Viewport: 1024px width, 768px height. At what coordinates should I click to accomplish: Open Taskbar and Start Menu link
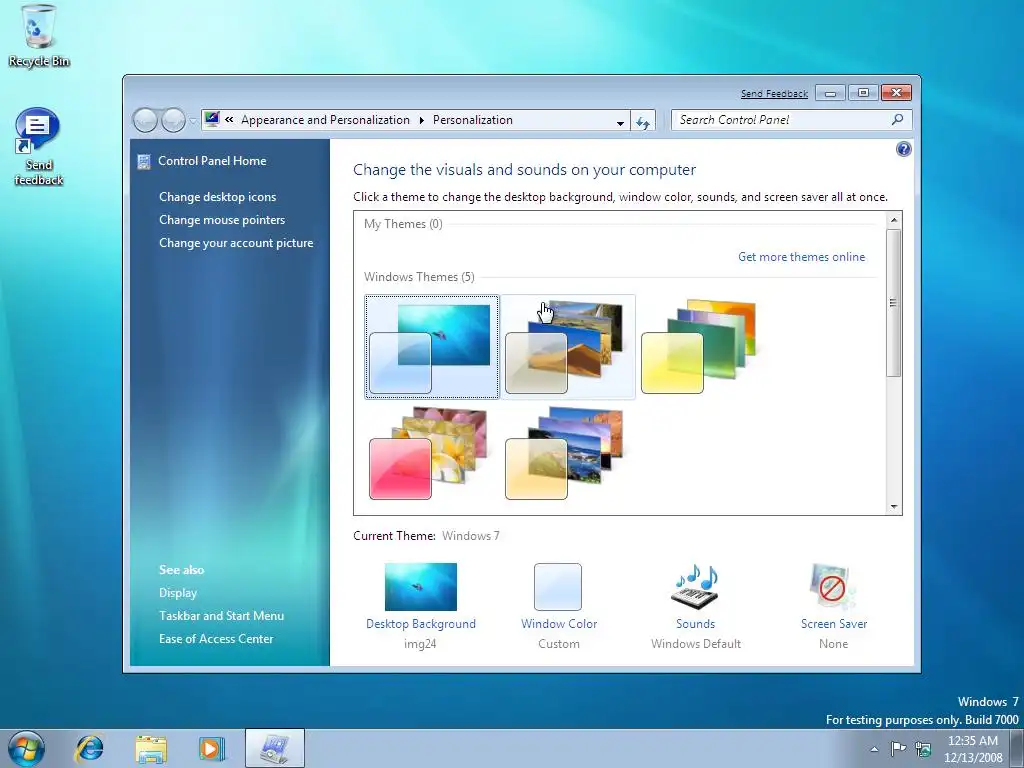(221, 615)
